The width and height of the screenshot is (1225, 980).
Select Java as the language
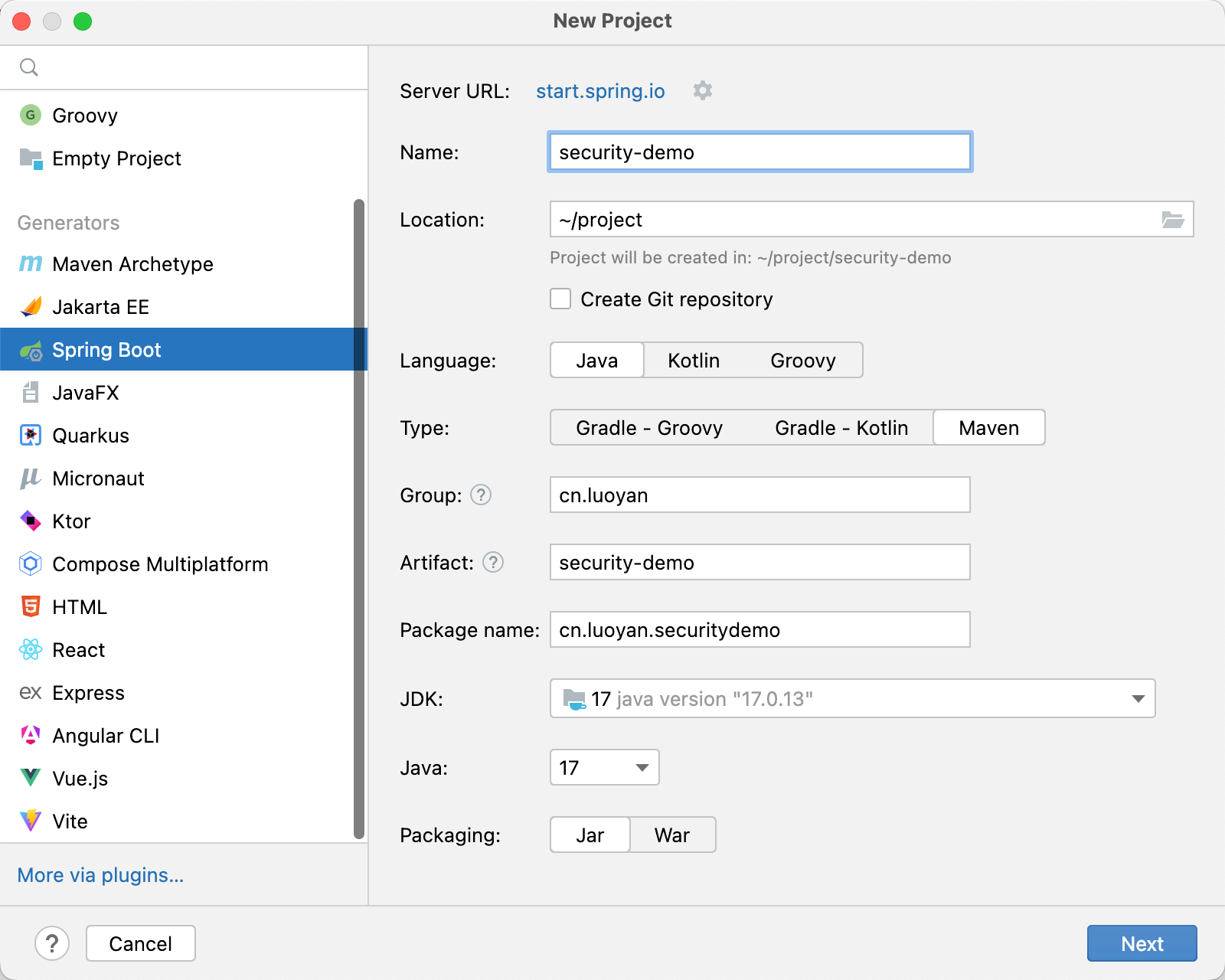point(597,361)
